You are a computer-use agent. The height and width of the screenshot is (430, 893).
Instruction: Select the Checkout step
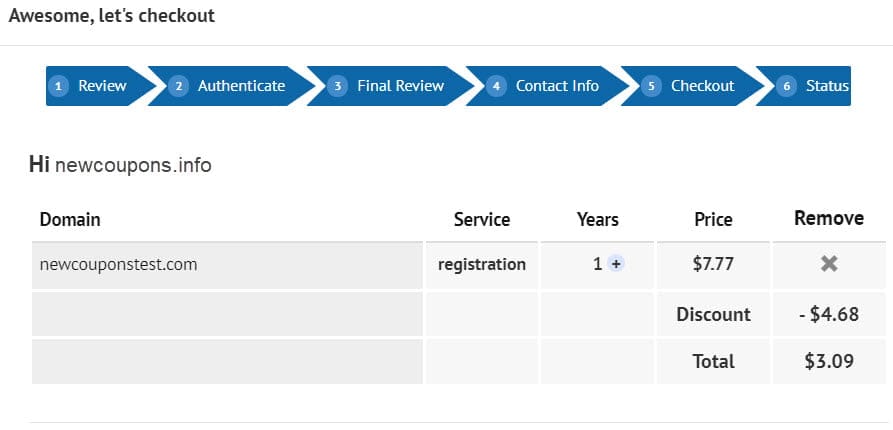click(702, 86)
